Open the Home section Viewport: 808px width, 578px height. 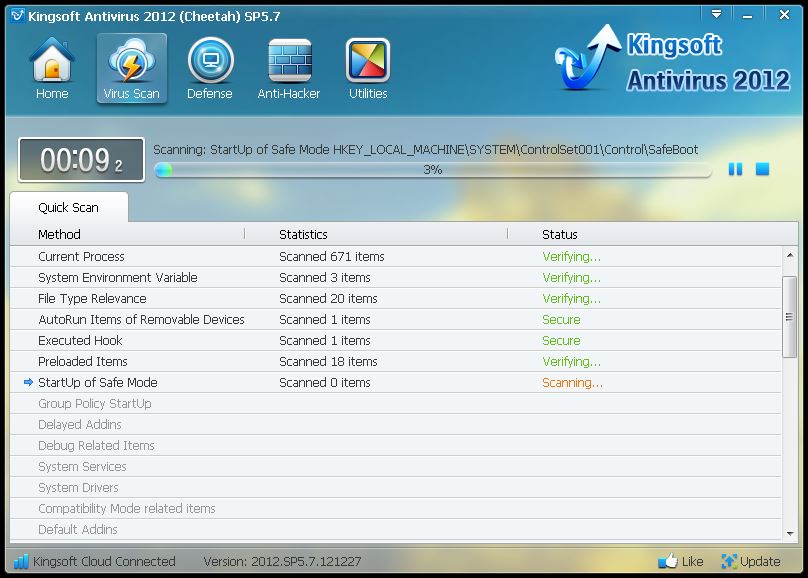(52, 69)
